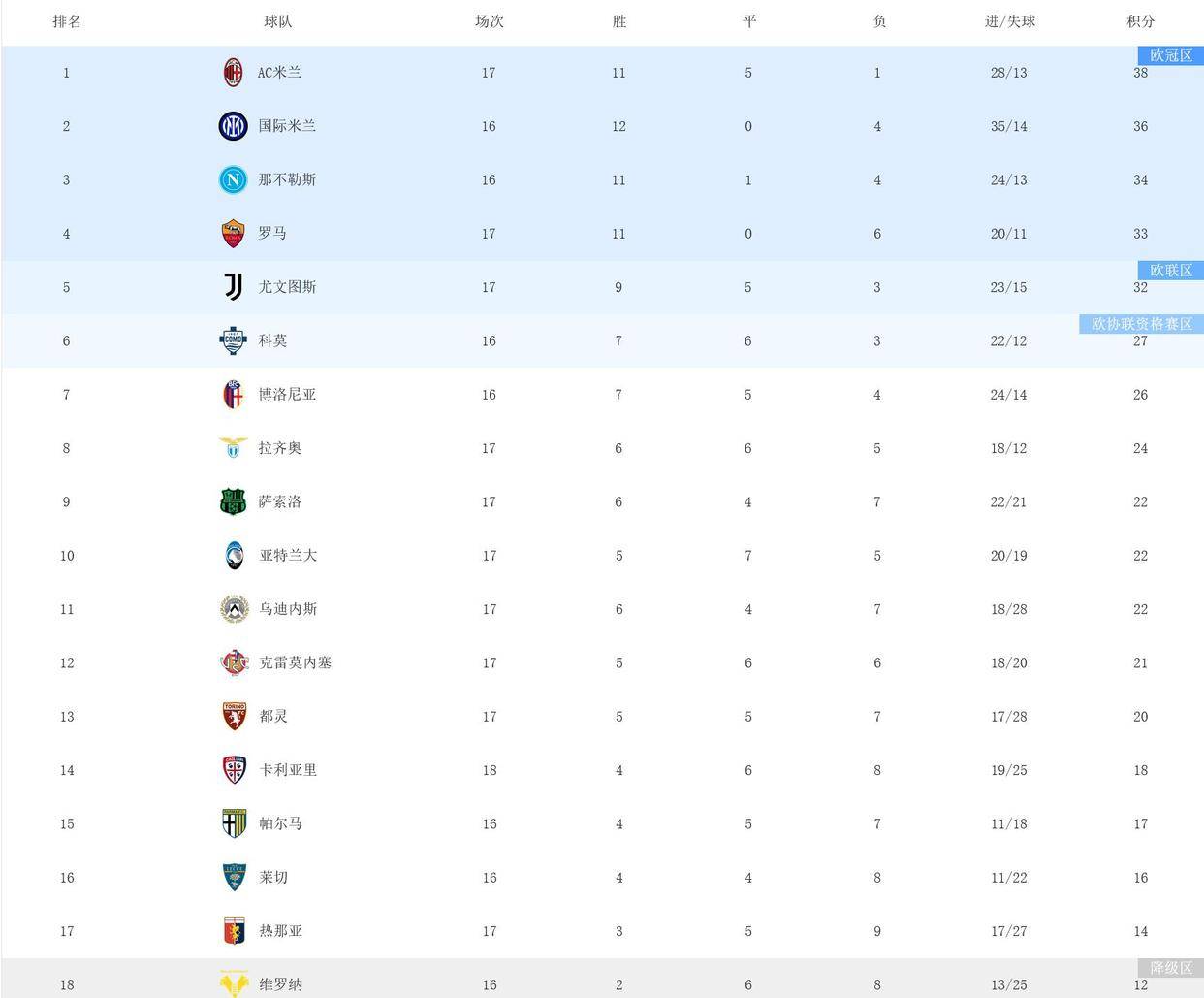Click the 积分 column header
This screenshot has height=998, width=1204.
click(x=1140, y=21)
